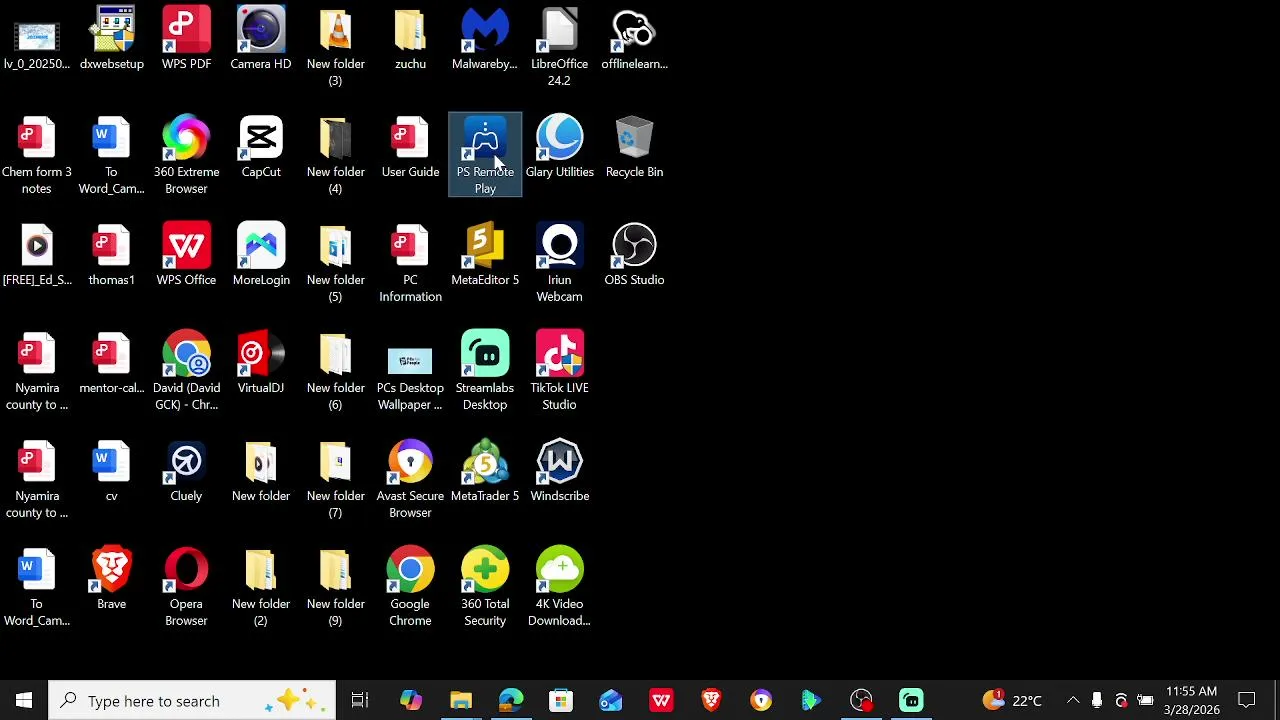Select the Chem form 3 notes file
The image size is (1280, 720).
37,154
